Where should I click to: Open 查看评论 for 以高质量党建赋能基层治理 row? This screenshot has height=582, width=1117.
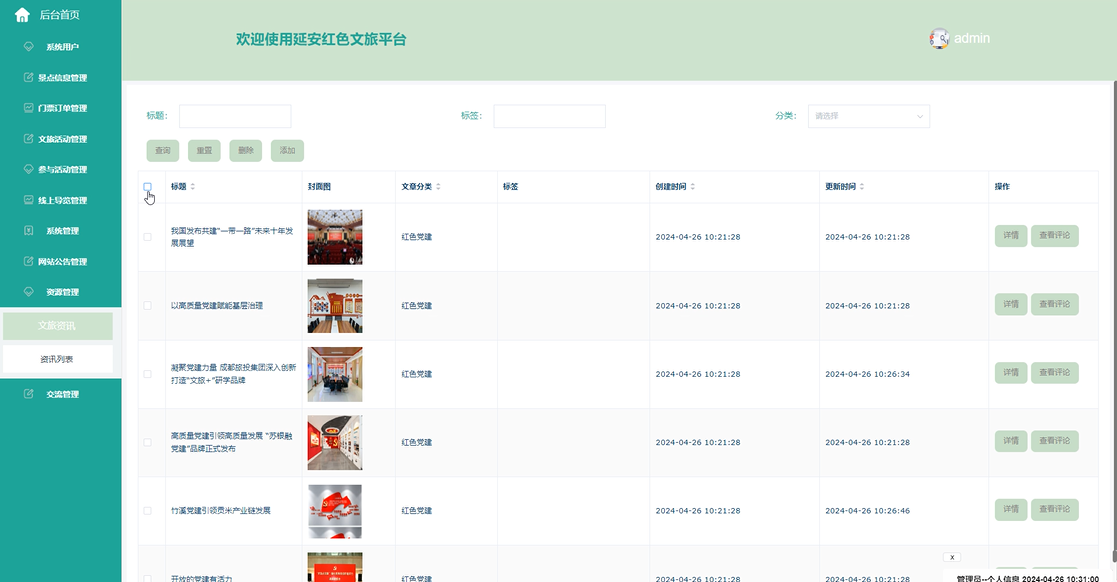[1054, 304]
